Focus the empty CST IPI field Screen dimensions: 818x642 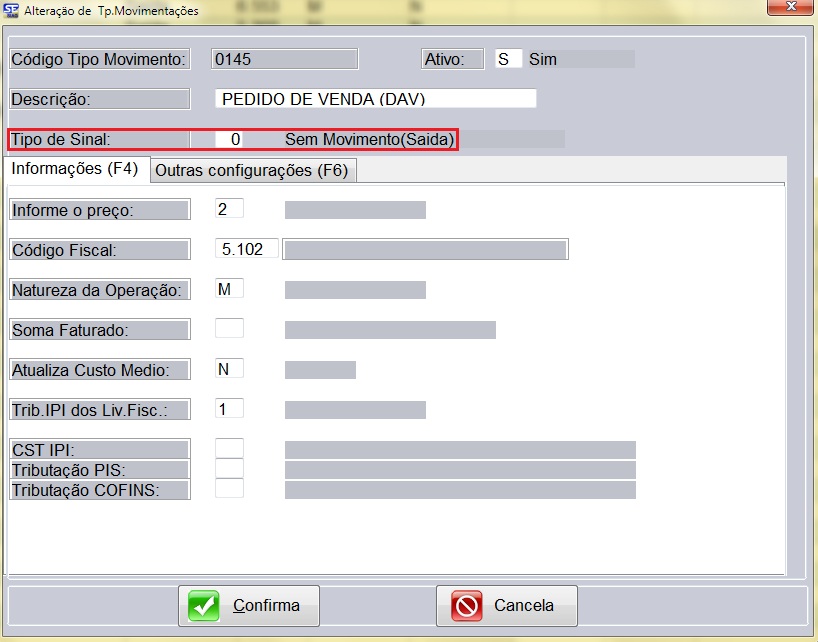pos(229,449)
